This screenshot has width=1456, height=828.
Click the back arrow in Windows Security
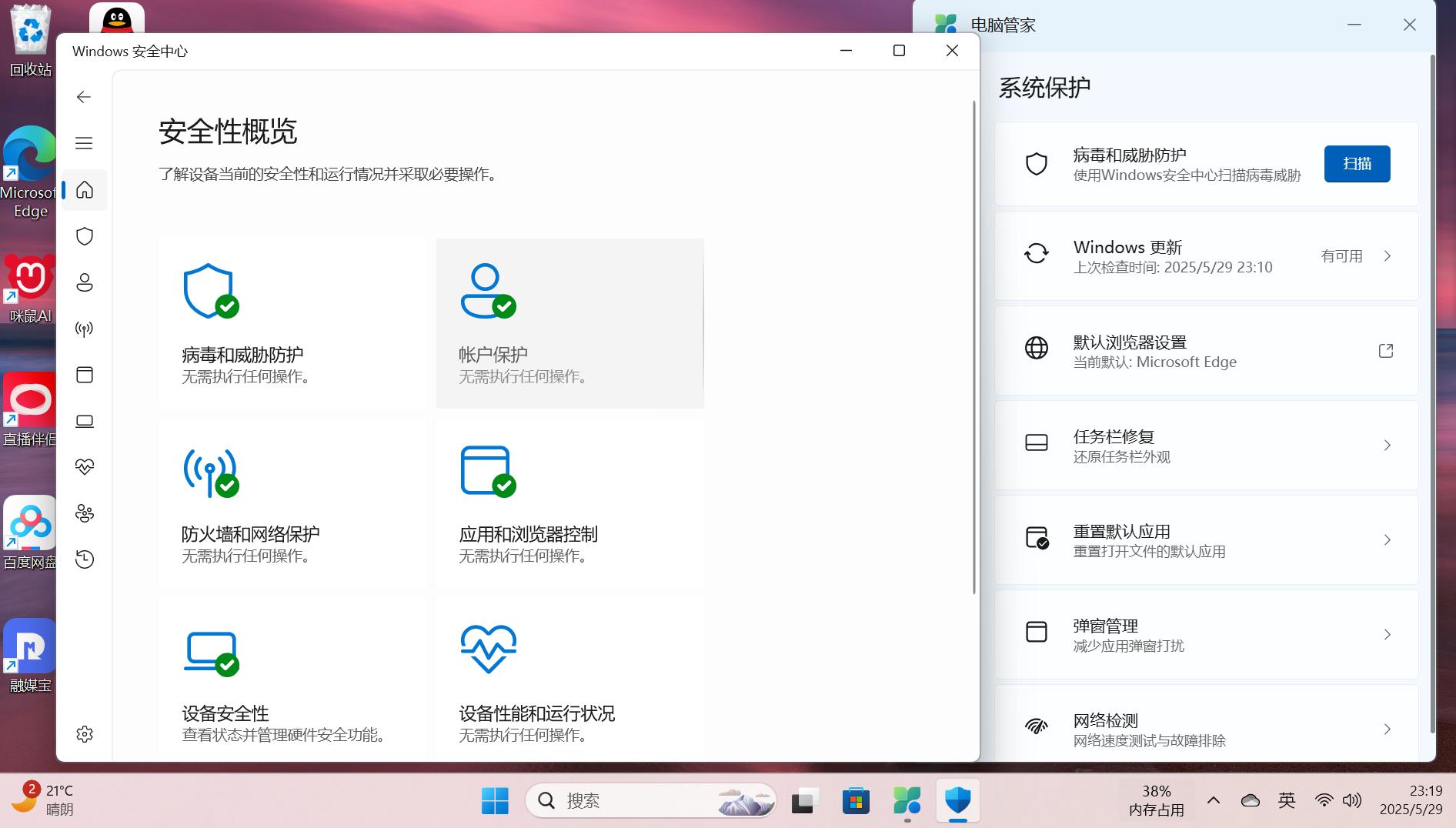[85, 97]
